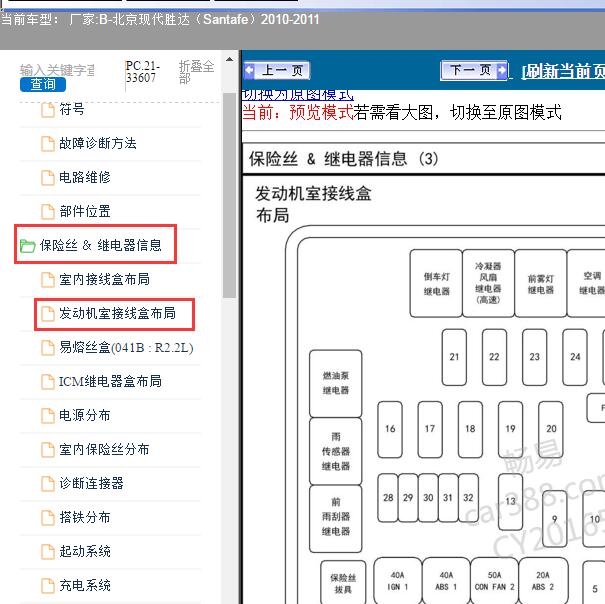Open the 充电系统 tree item

point(85,585)
